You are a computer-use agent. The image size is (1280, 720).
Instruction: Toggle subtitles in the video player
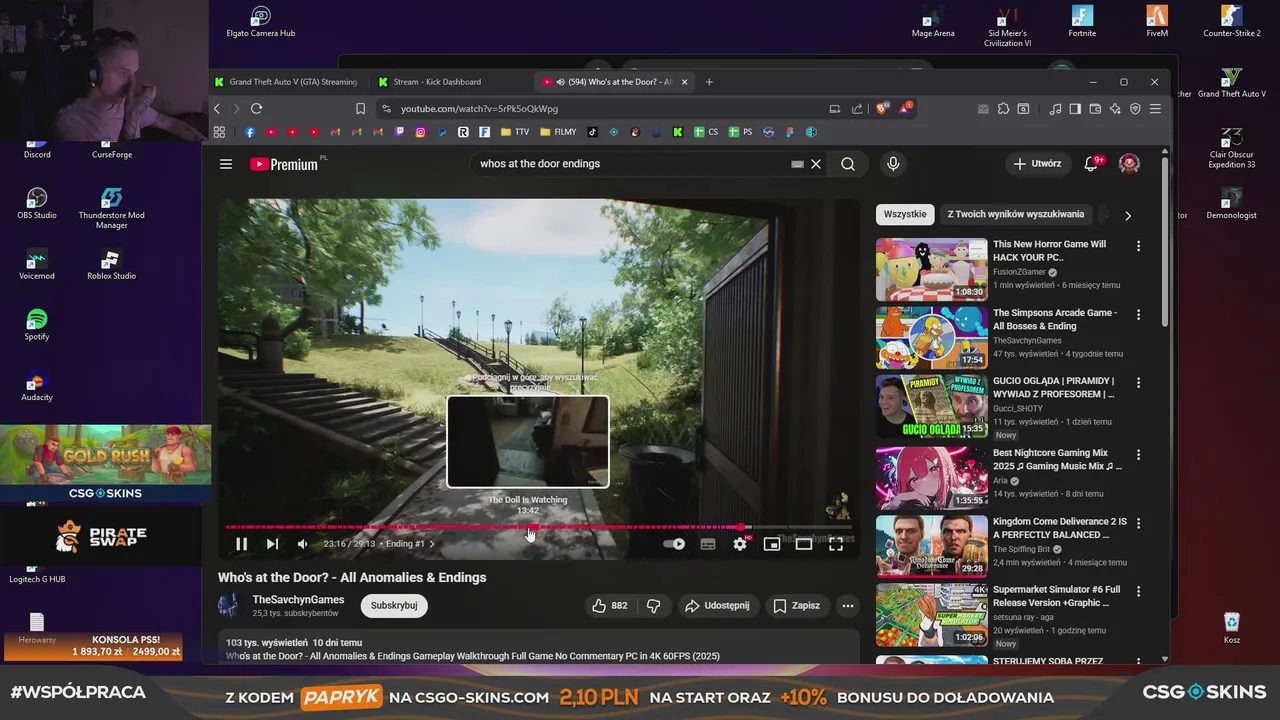[x=708, y=544]
